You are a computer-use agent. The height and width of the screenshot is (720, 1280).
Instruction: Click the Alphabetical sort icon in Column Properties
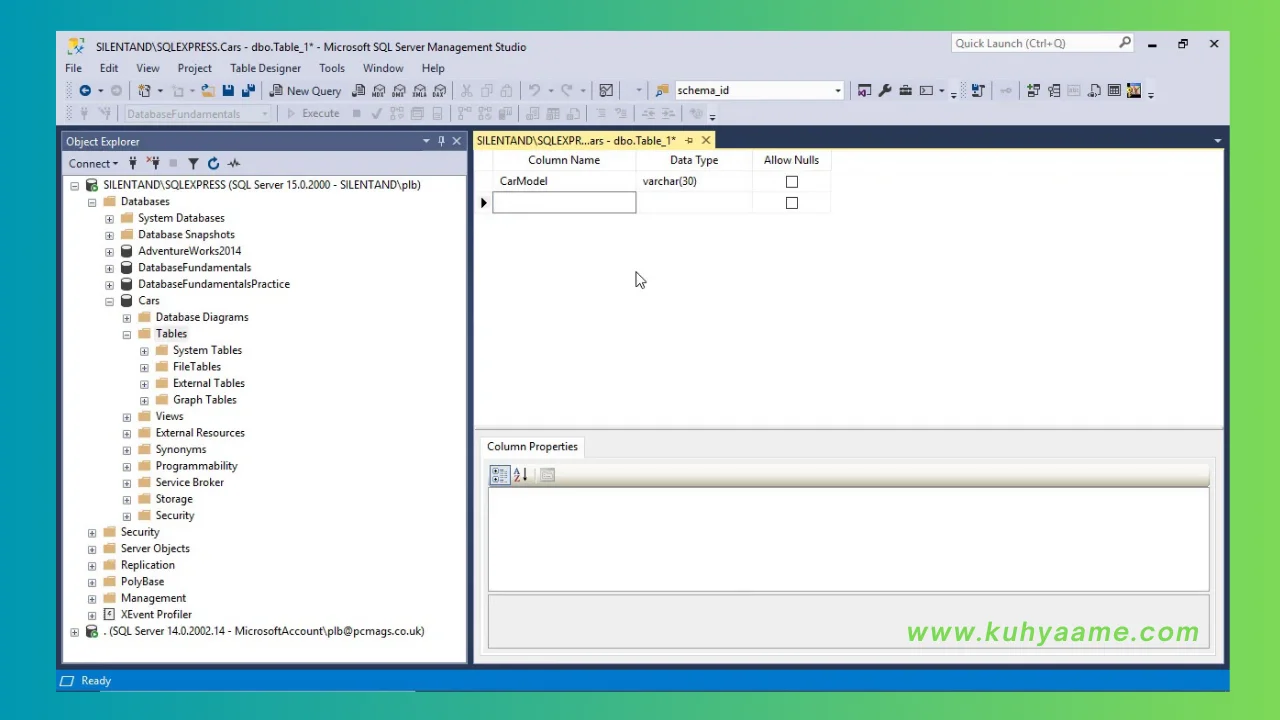point(520,475)
